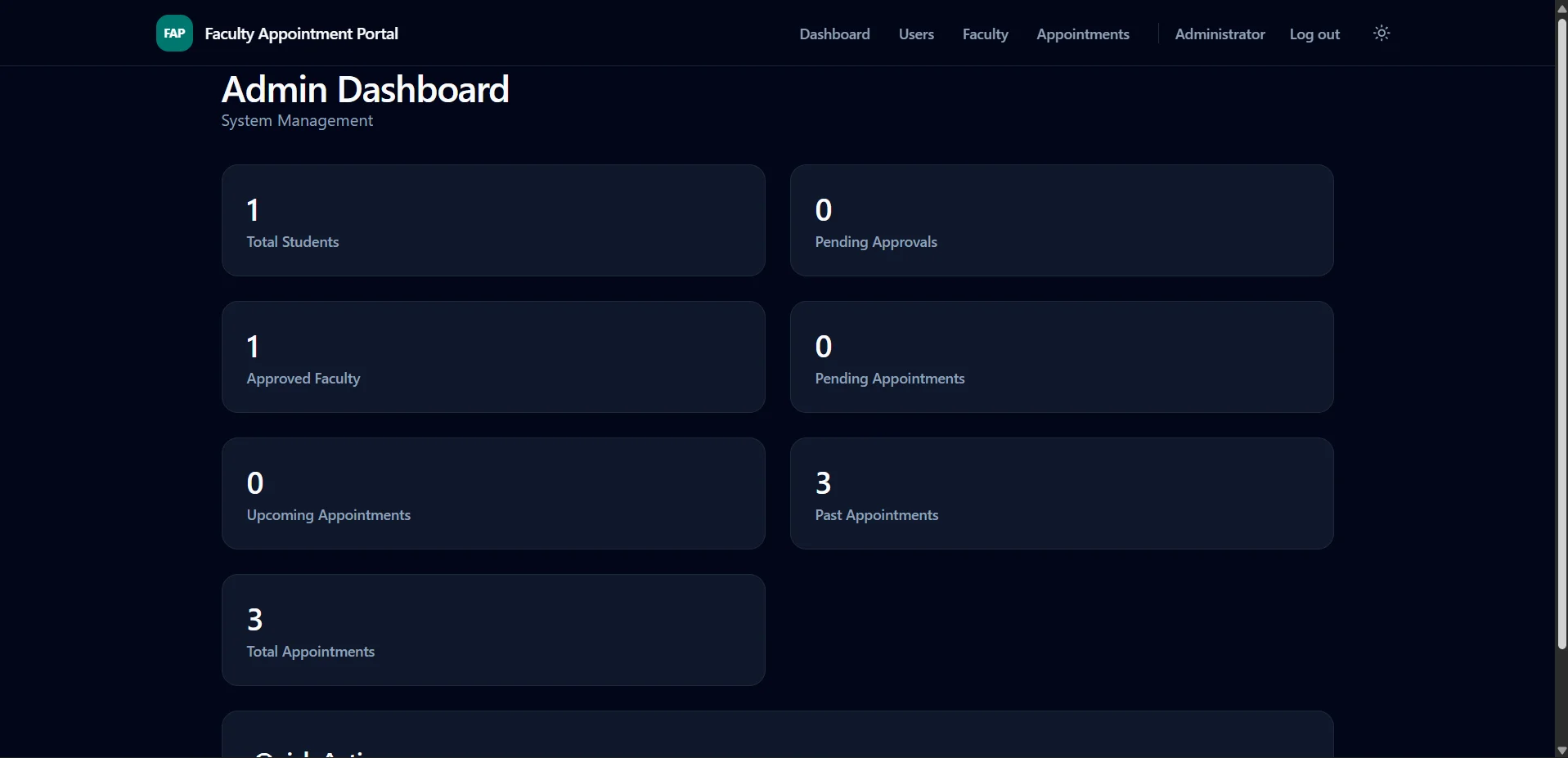The width and height of the screenshot is (1568, 758).
Task: Click the Total Appointments label
Action: coord(311,652)
